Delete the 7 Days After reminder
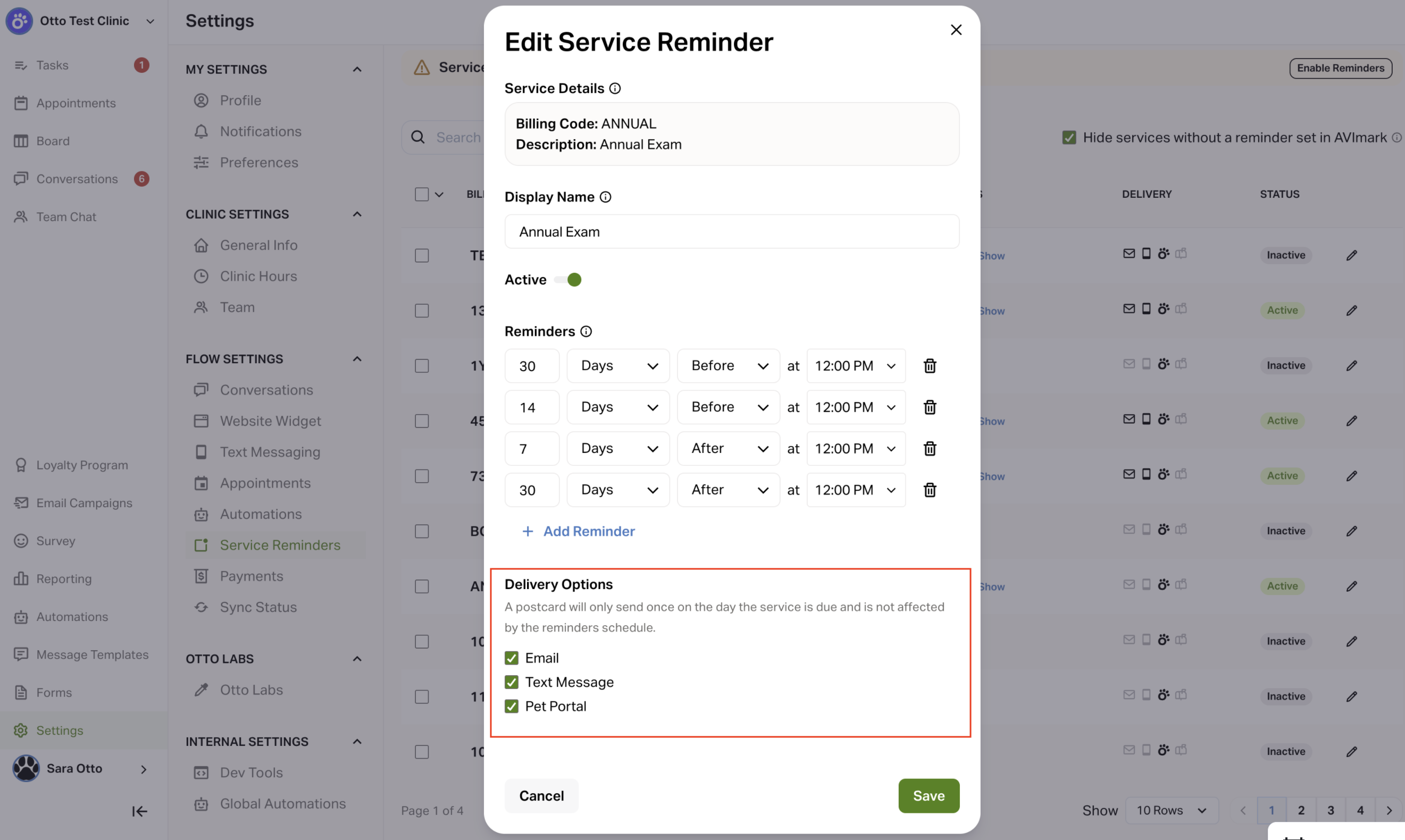 click(930, 448)
